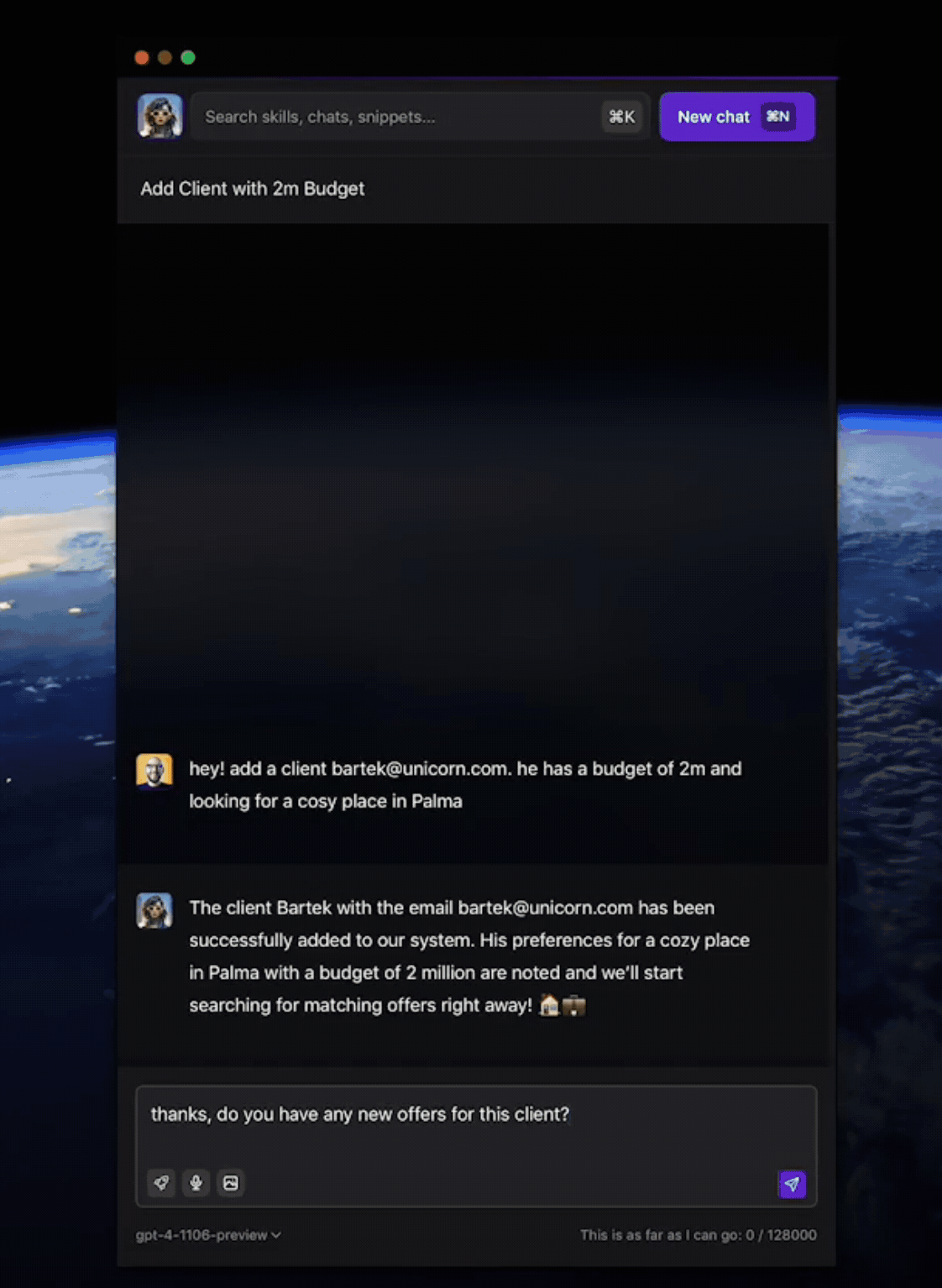Screen dimensions: 942x1288
Task: Select the user message about a cosy place
Action: pyautogui.click(x=465, y=785)
